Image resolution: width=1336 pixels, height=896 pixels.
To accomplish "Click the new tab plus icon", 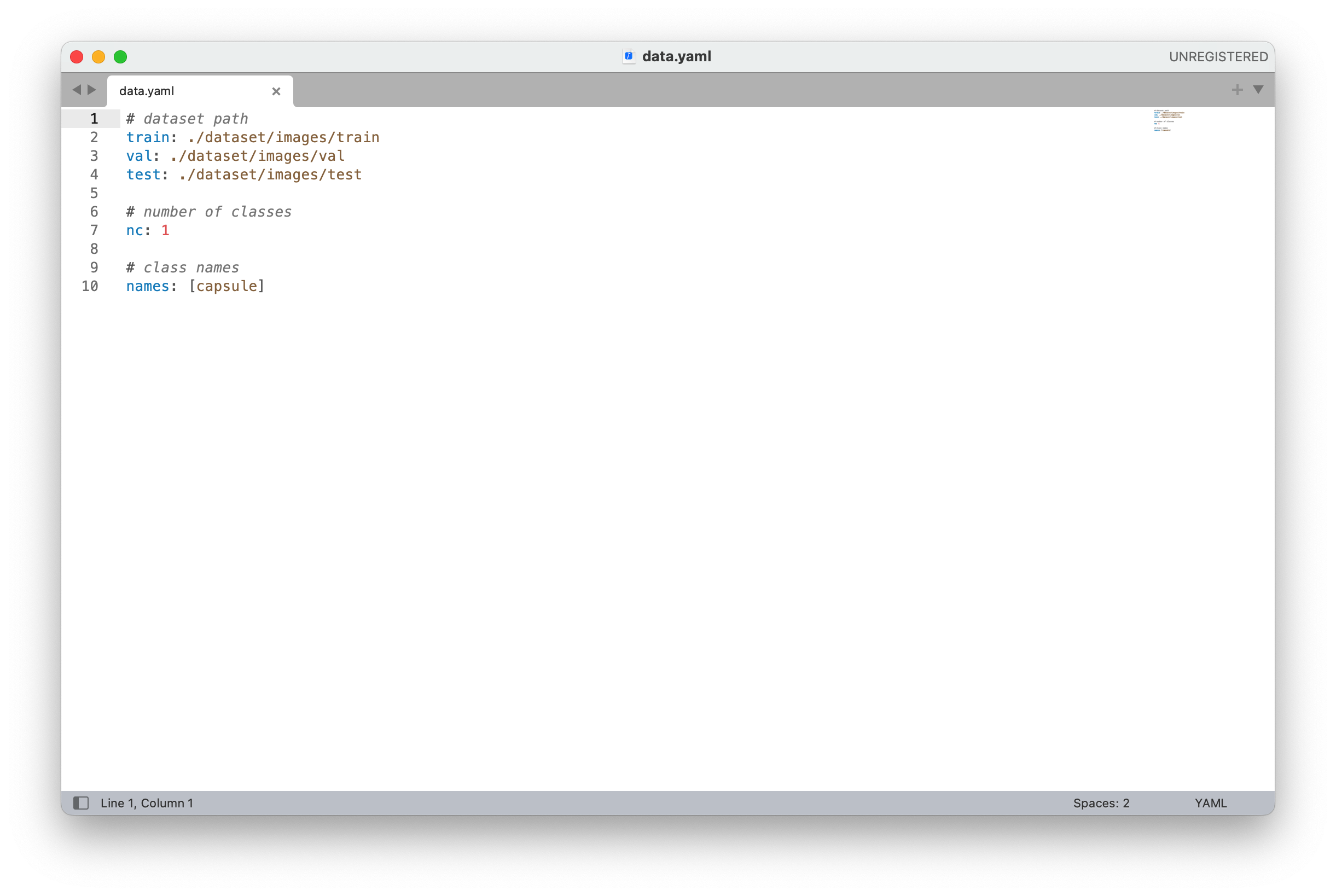I will point(1237,90).
